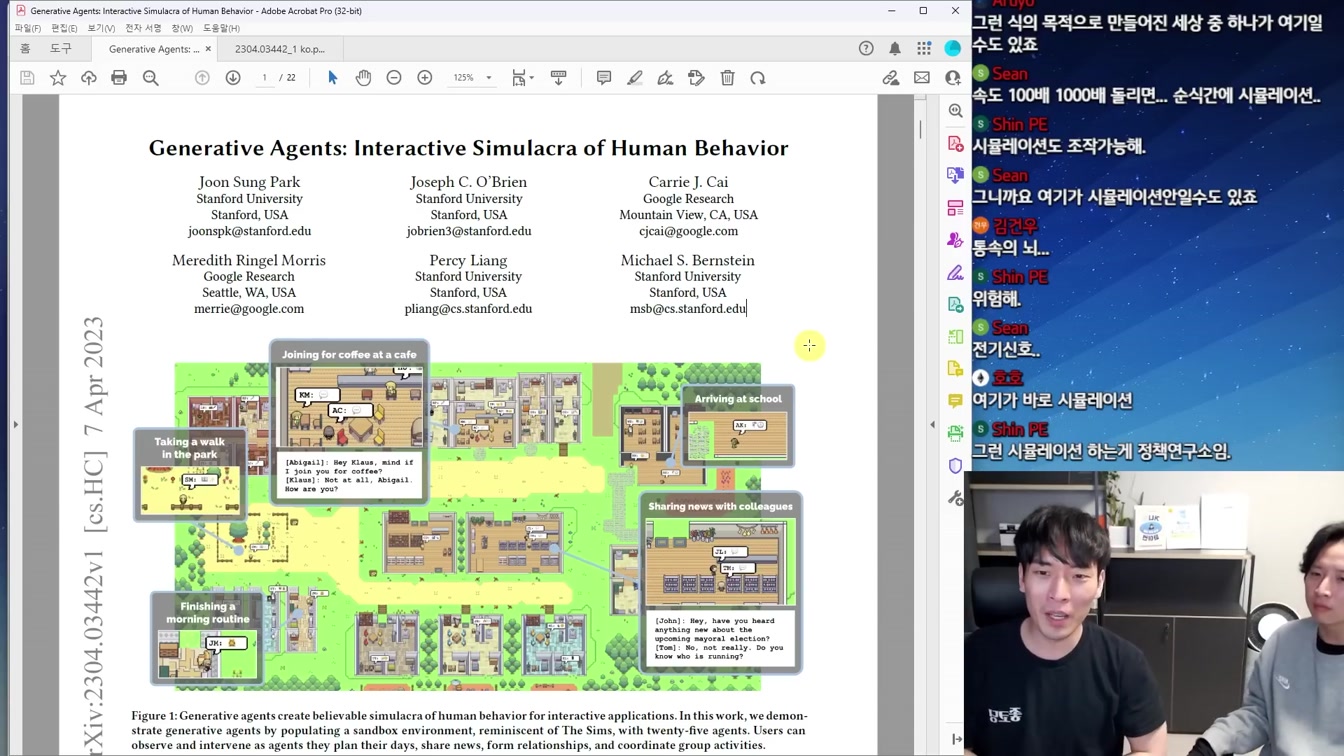
Task: Click the vertical document scrollbar thumb
Action: point(921,129)
